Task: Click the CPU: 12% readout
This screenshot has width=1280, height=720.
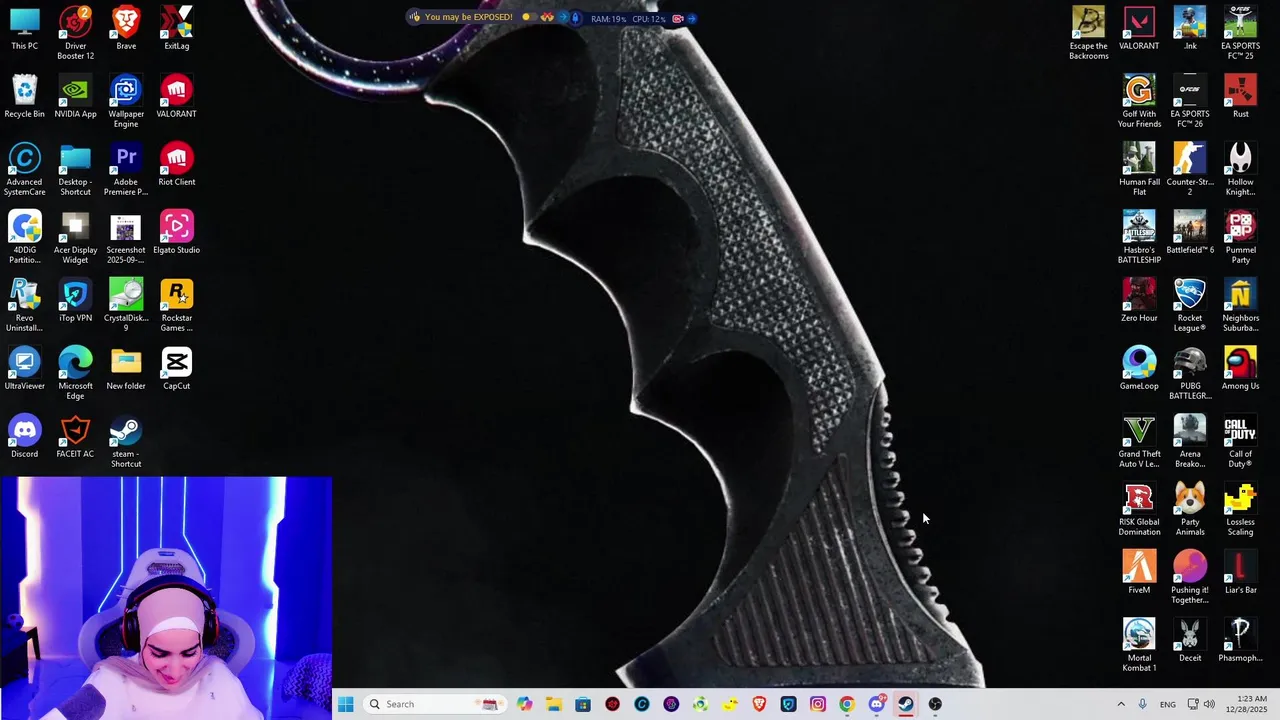Action: 648,18
